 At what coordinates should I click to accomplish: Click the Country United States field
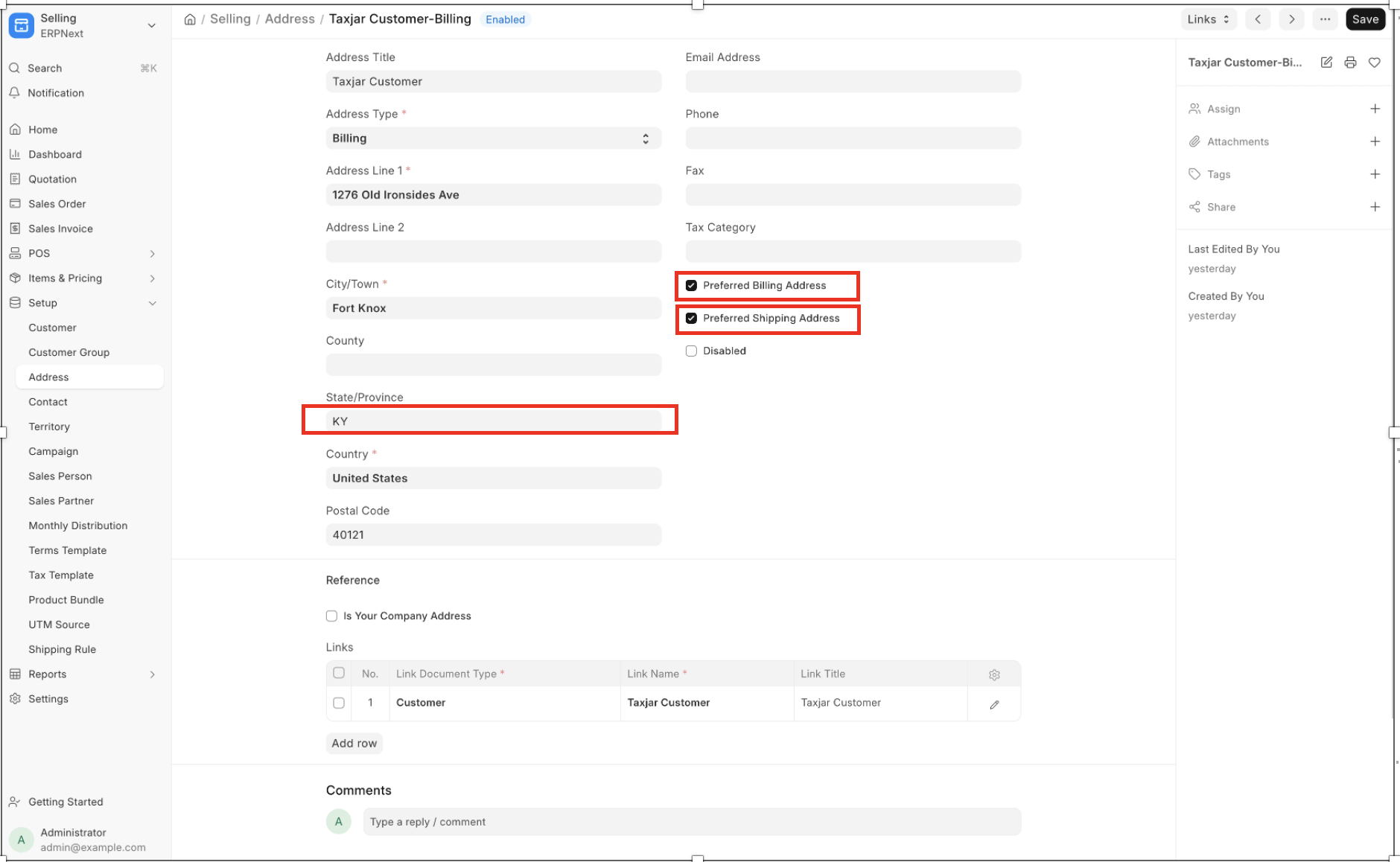click(x=493, y=478)
